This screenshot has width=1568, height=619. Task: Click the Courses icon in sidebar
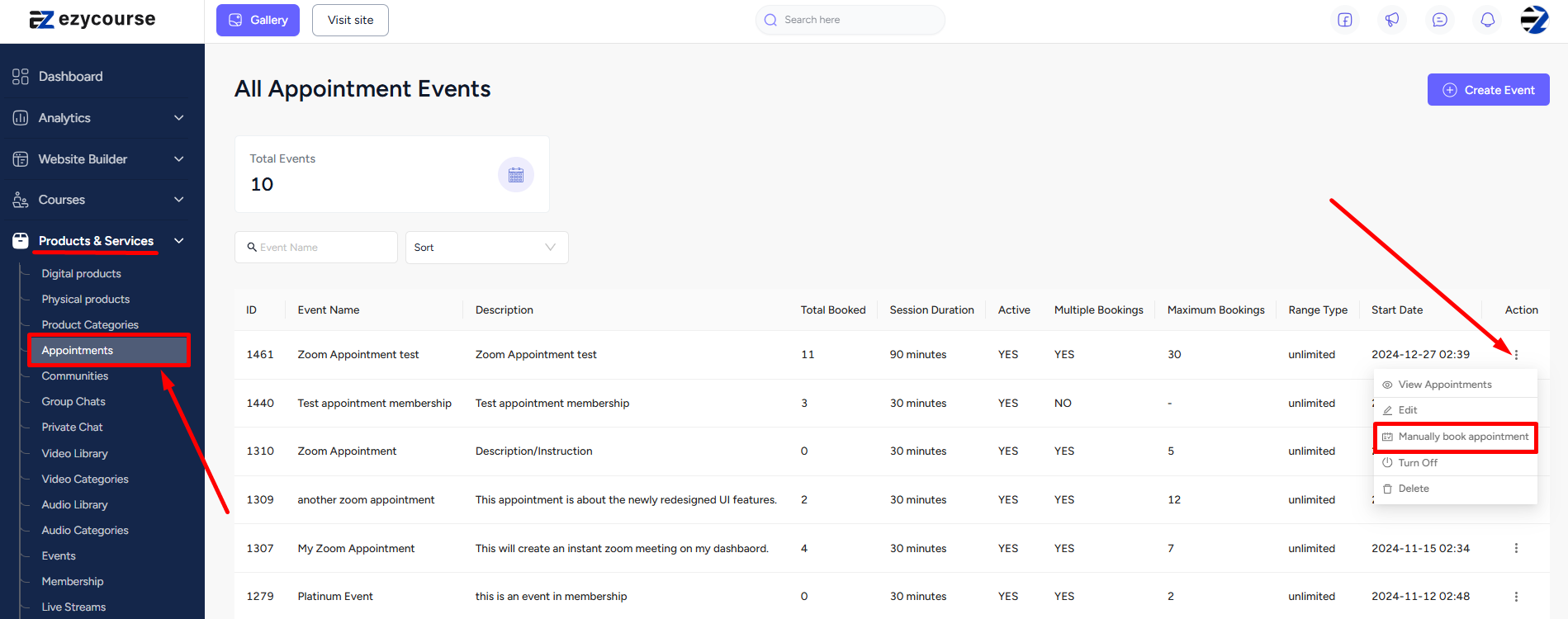(21, 200)
